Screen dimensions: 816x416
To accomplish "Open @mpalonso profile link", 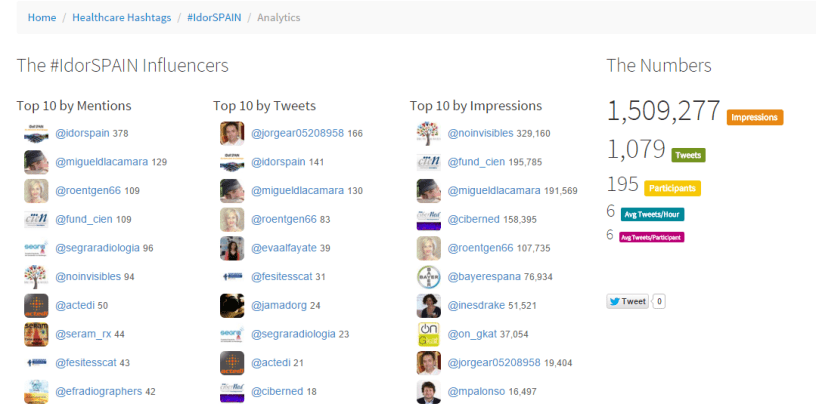I will tap(477, 392).
